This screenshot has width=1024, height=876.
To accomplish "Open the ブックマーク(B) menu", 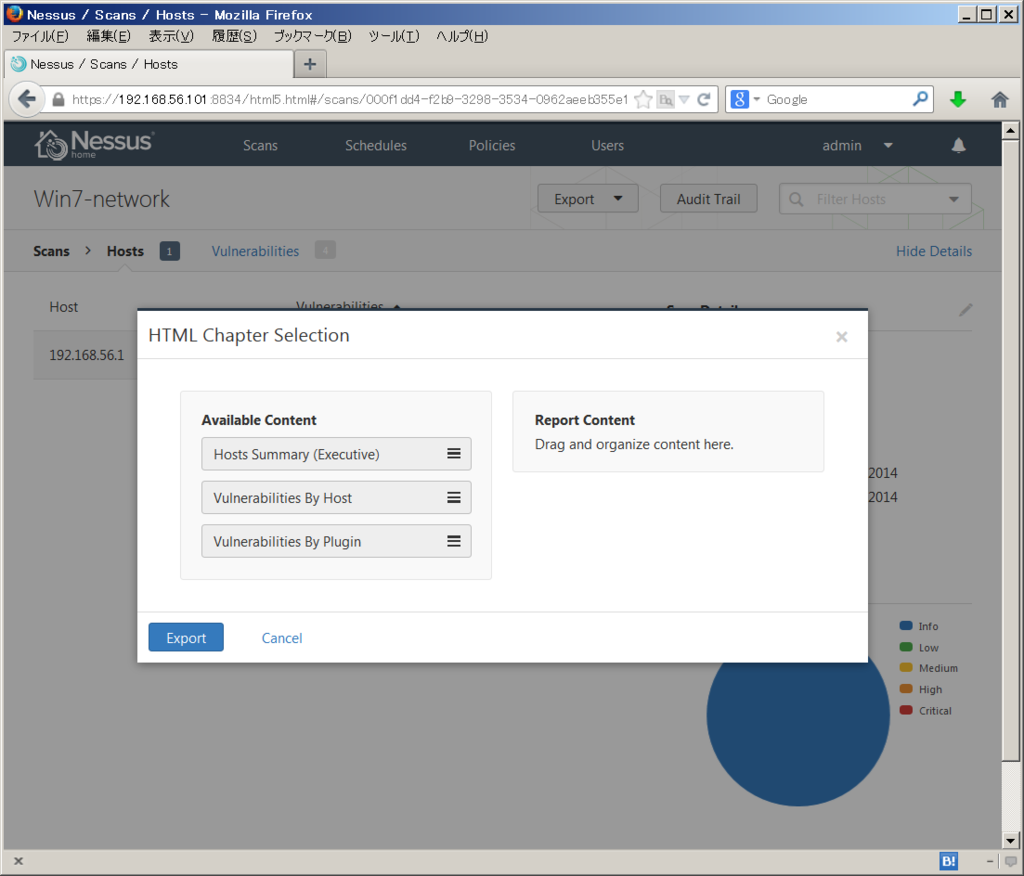I will [312, 36].
